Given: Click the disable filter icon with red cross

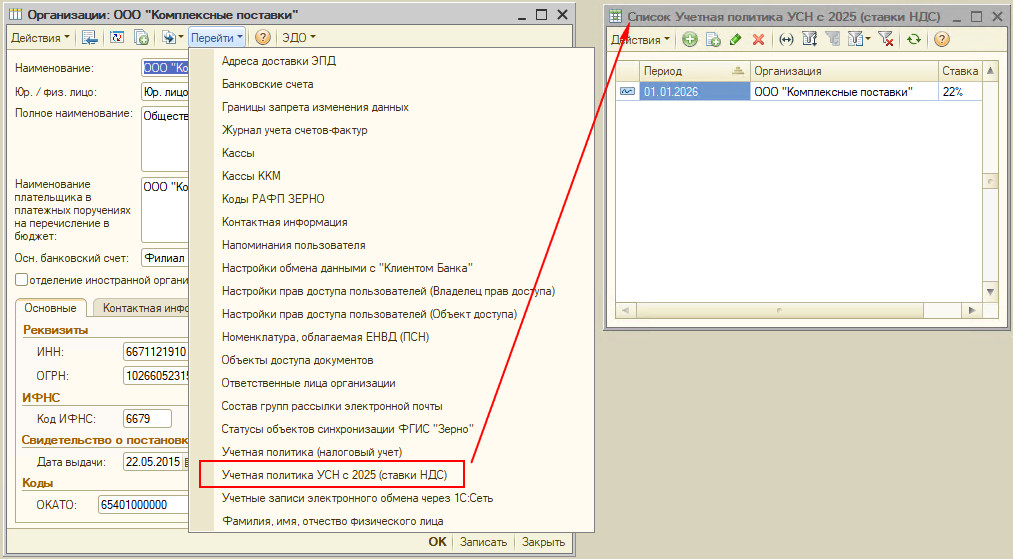Looking at the screenshot, I should click(x=886, y=39).
